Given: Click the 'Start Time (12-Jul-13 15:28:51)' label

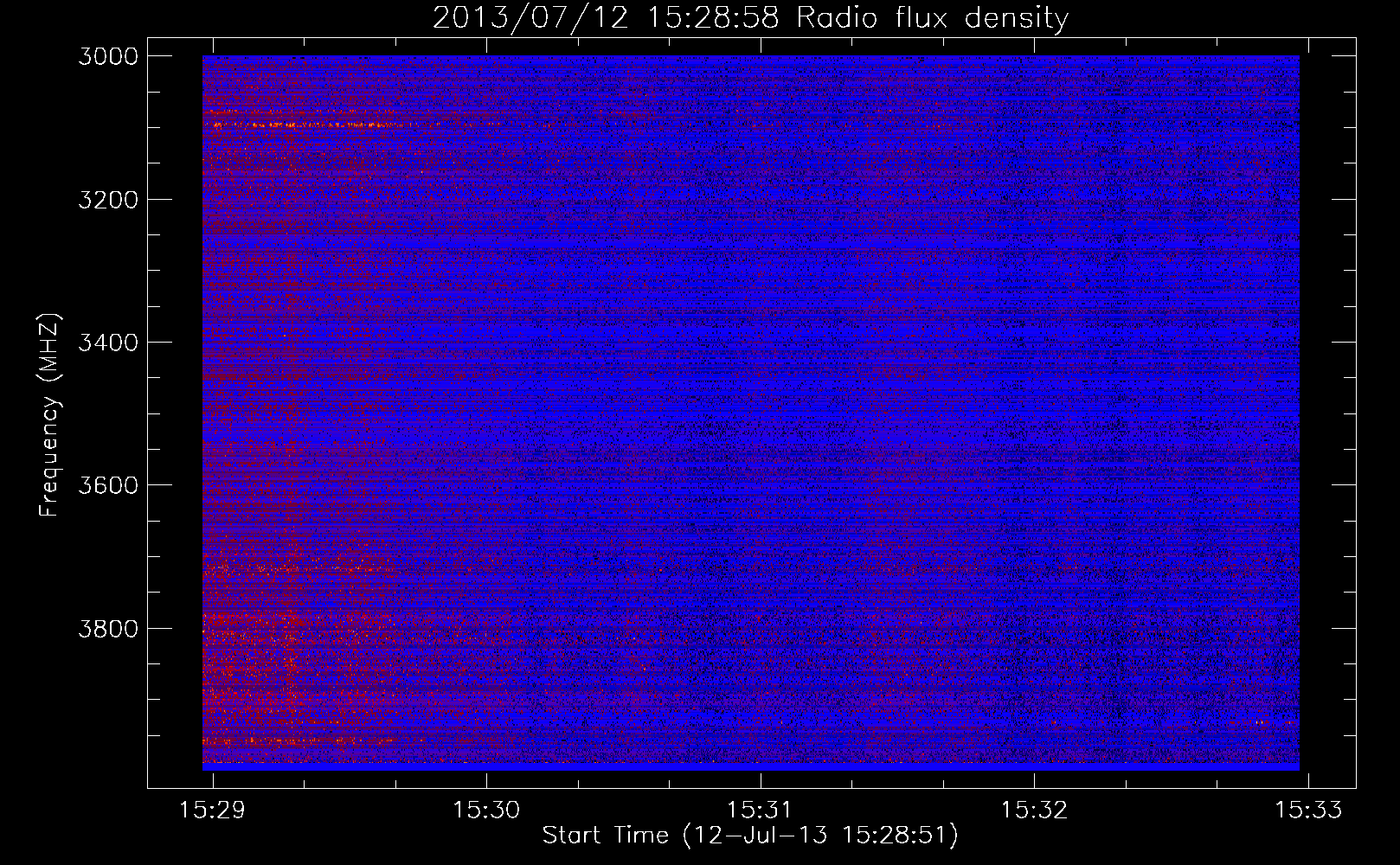Looking at the screenshot, I should [x=750, y=836].
